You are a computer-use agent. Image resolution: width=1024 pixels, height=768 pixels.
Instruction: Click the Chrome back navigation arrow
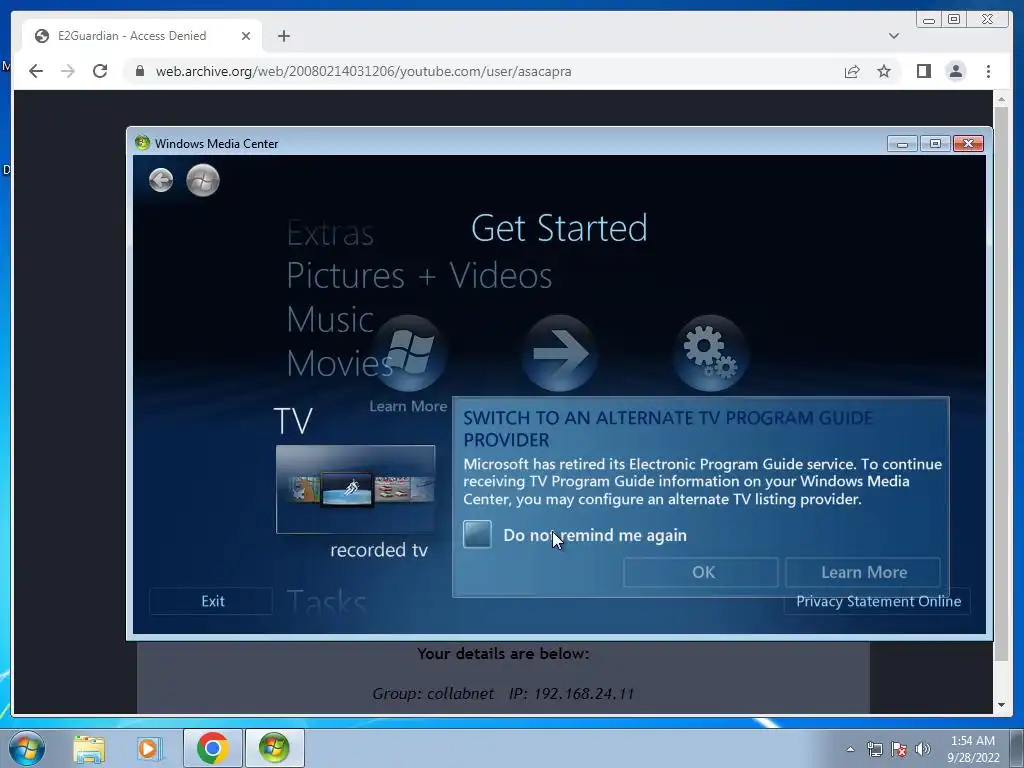point(36,71)
